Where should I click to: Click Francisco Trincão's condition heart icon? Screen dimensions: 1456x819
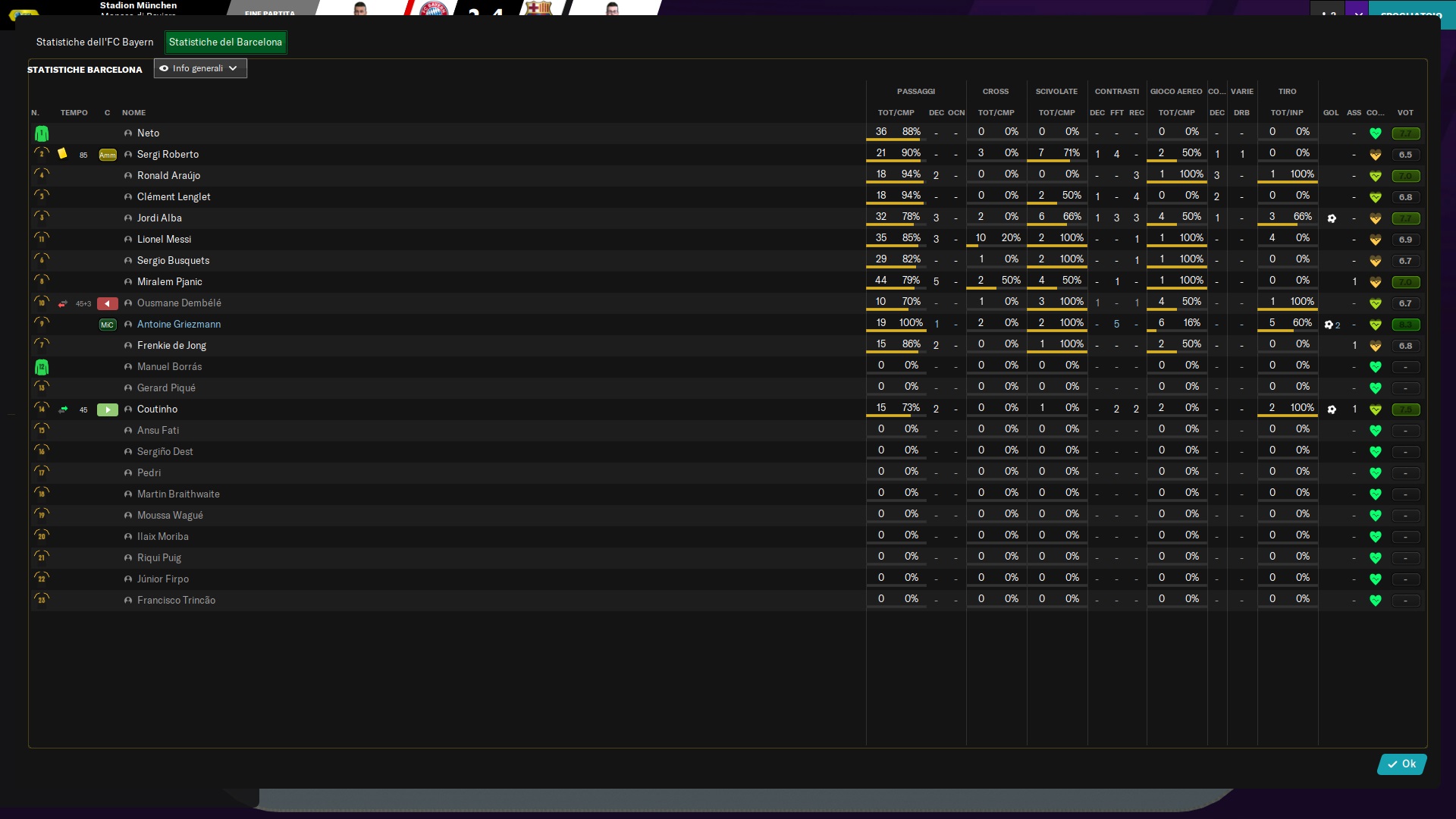[1376, 601]
